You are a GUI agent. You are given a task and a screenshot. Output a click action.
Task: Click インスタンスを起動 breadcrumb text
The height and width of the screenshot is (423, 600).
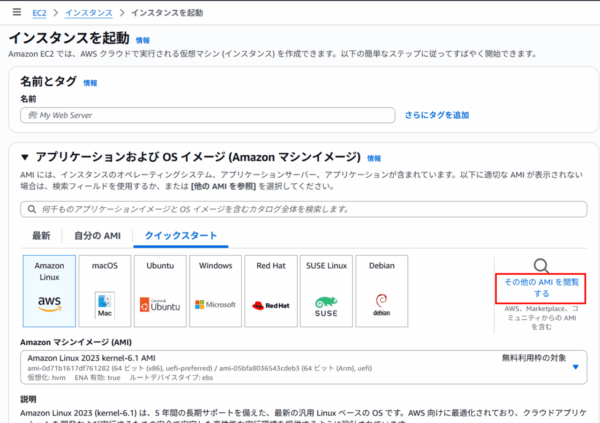pos(167,13)
